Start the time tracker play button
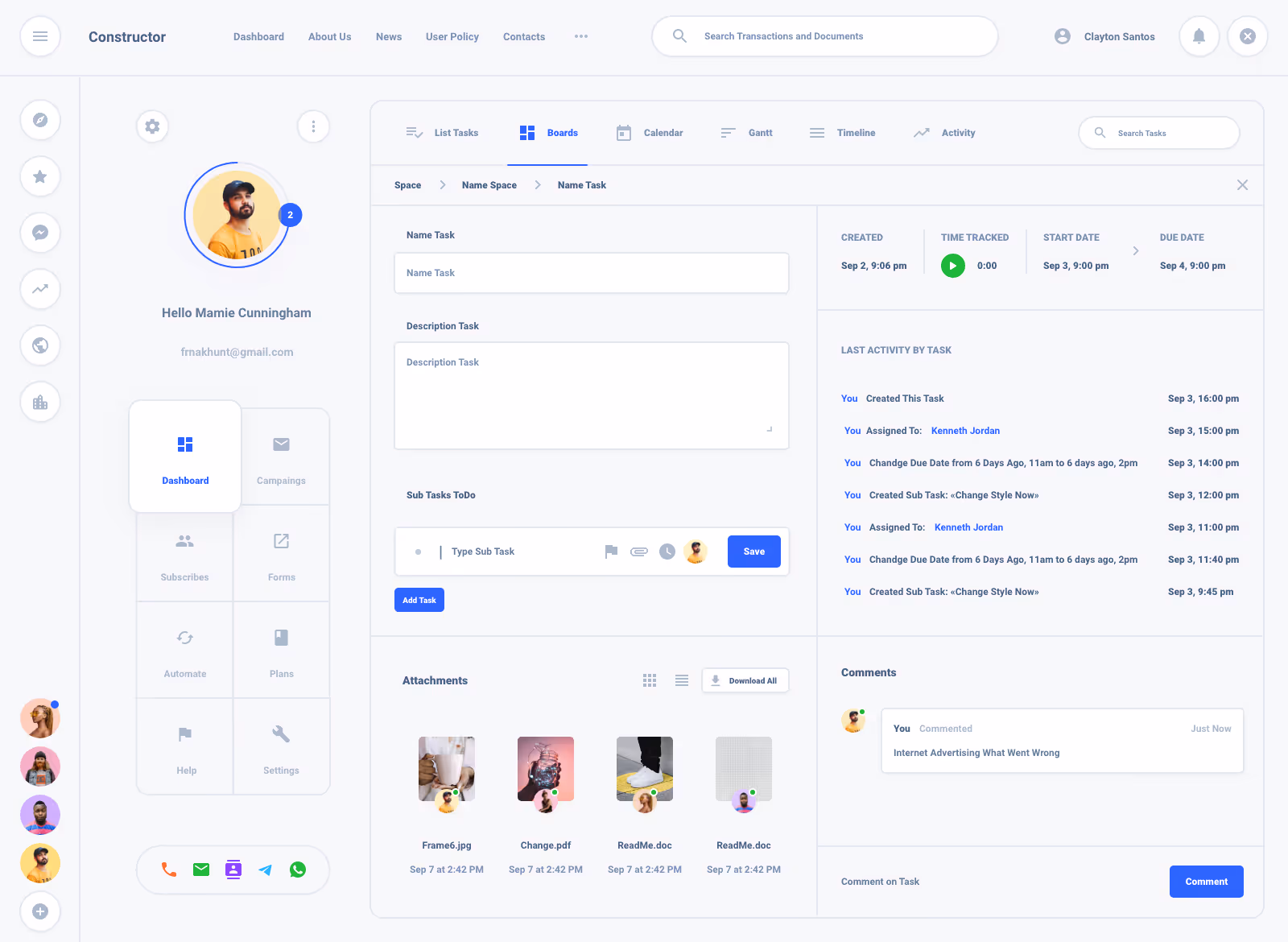This screenshot has height=942, width=1288. click(952, 265)
